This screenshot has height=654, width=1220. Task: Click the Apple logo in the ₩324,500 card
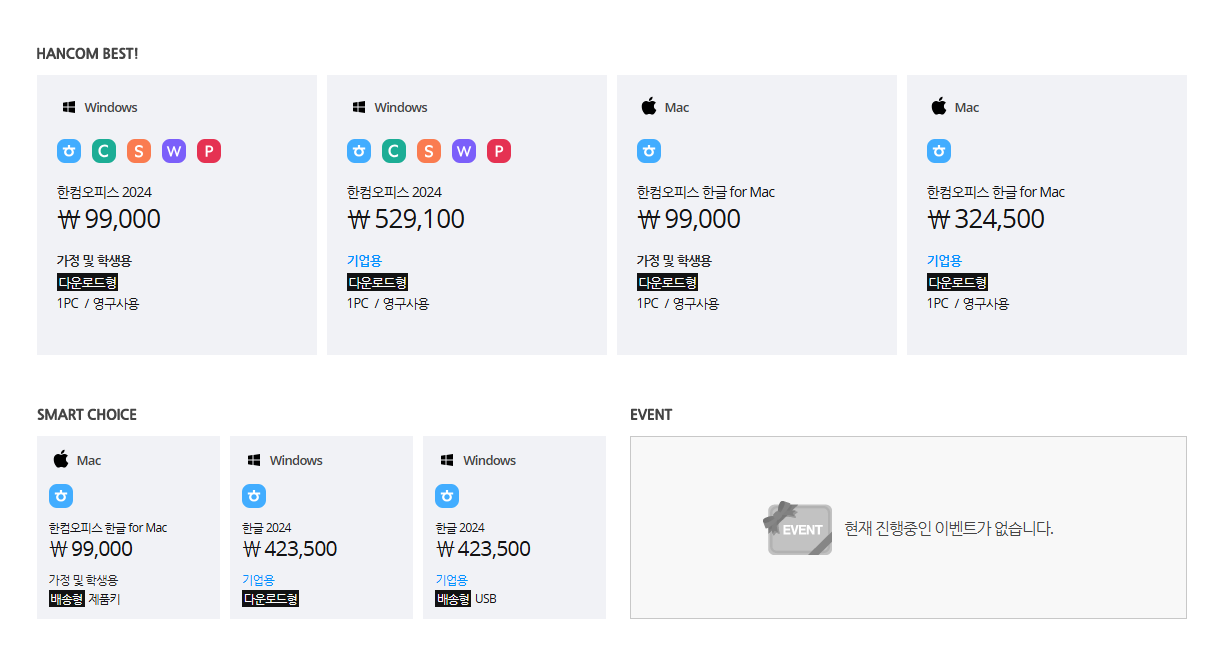pyautogui.click(x=939, y=106)
